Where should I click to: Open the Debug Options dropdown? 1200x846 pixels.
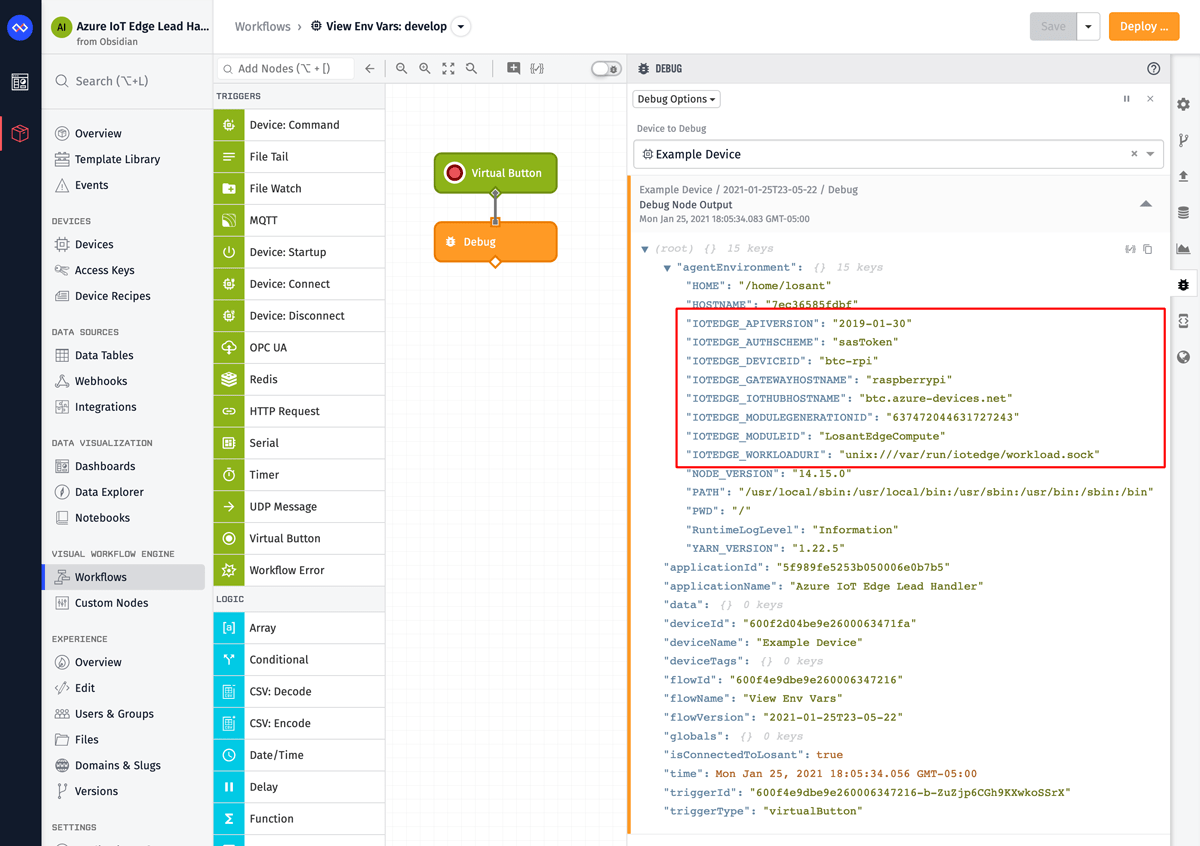pos(677,99)
